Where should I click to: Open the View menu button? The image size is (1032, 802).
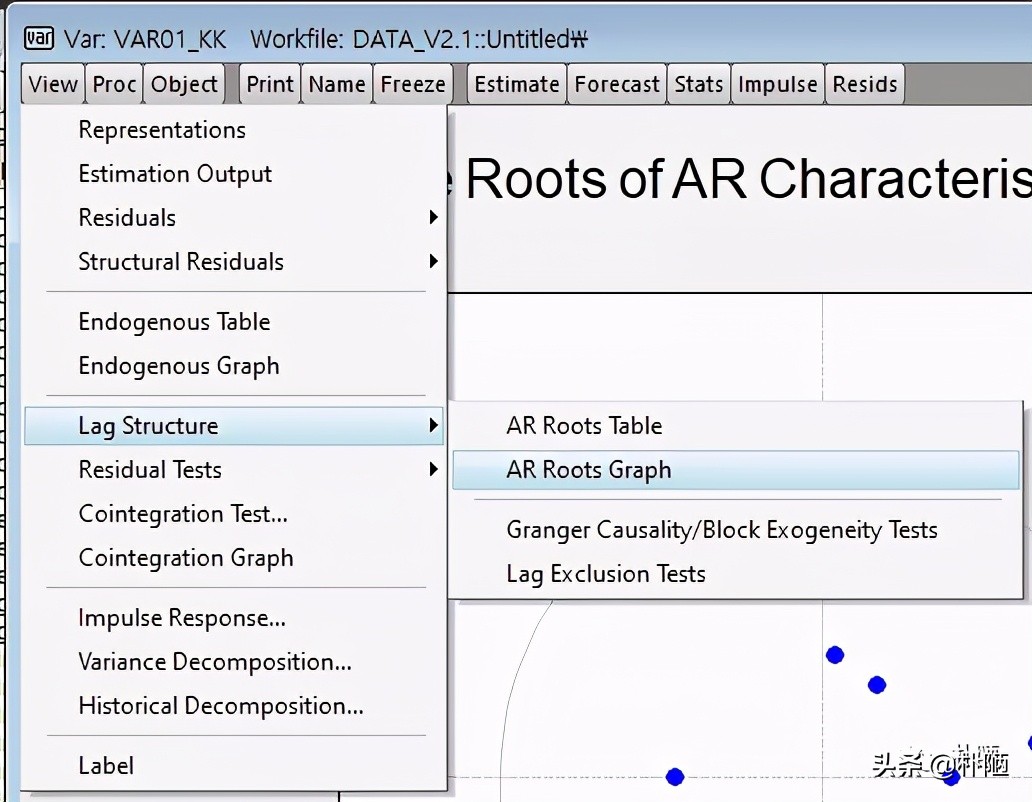53,84
